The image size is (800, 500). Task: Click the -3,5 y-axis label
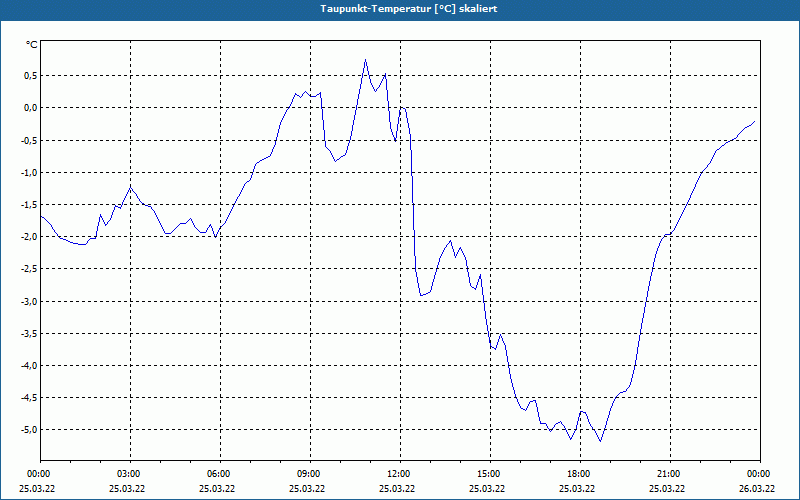click(x=29, y=334)
